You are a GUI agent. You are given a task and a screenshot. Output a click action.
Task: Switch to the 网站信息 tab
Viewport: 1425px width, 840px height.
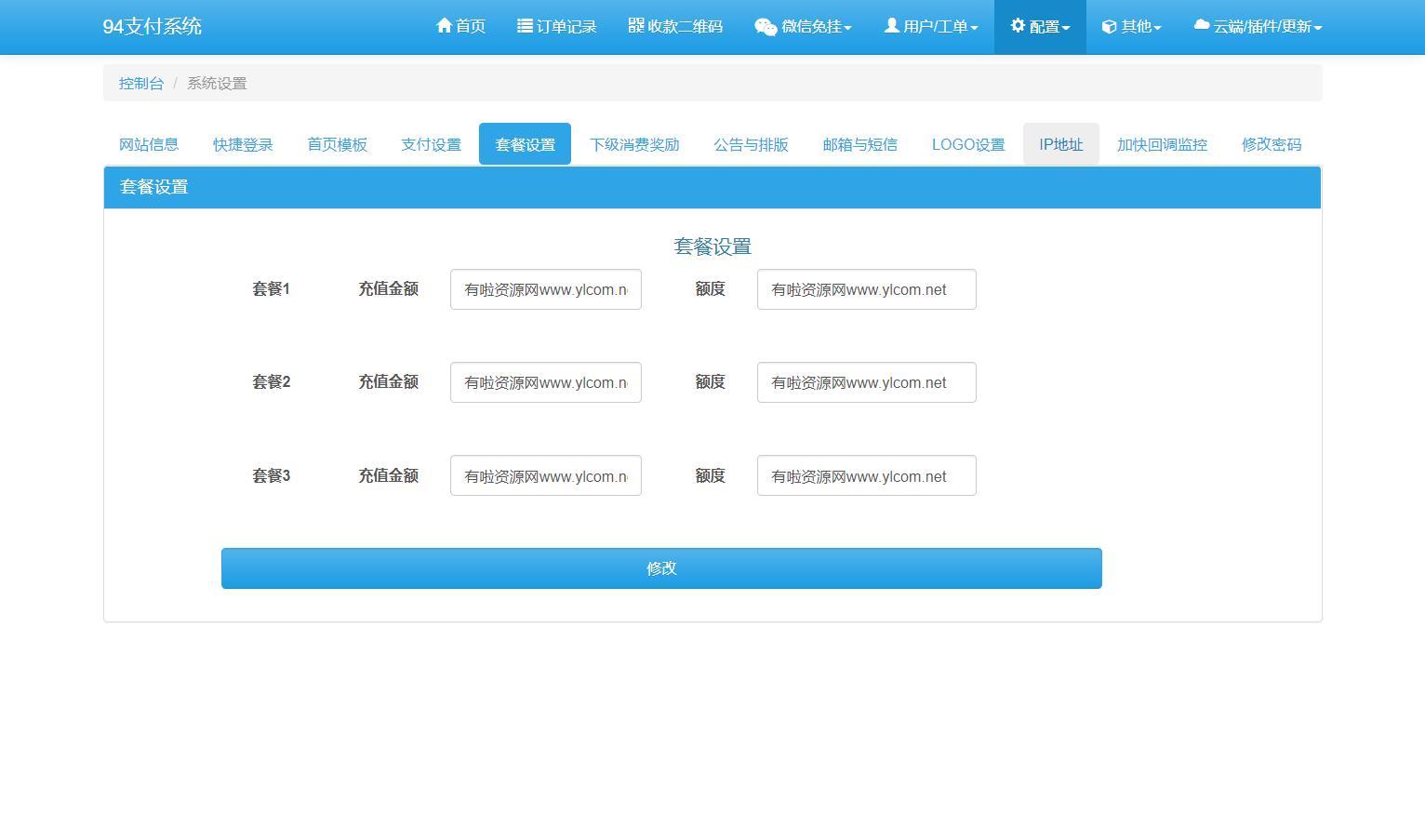[x=149, y=144]
